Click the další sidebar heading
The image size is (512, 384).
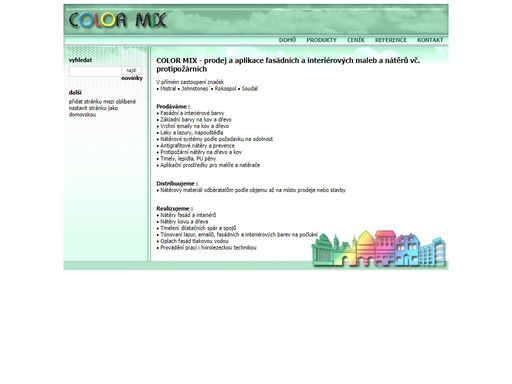[75, 93]
